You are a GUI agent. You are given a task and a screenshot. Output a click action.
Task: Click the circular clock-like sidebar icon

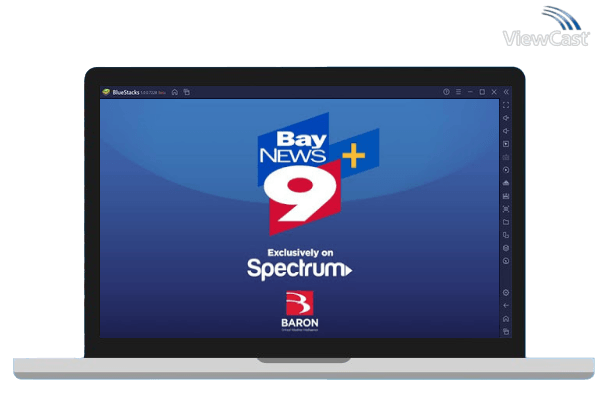[x=506, y=261]
